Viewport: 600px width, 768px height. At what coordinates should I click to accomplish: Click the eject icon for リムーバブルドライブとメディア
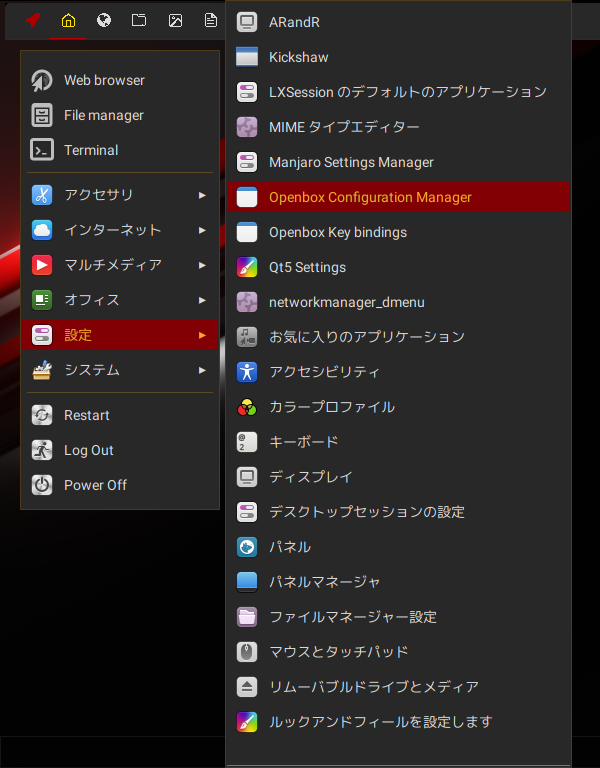click(247, 687)
